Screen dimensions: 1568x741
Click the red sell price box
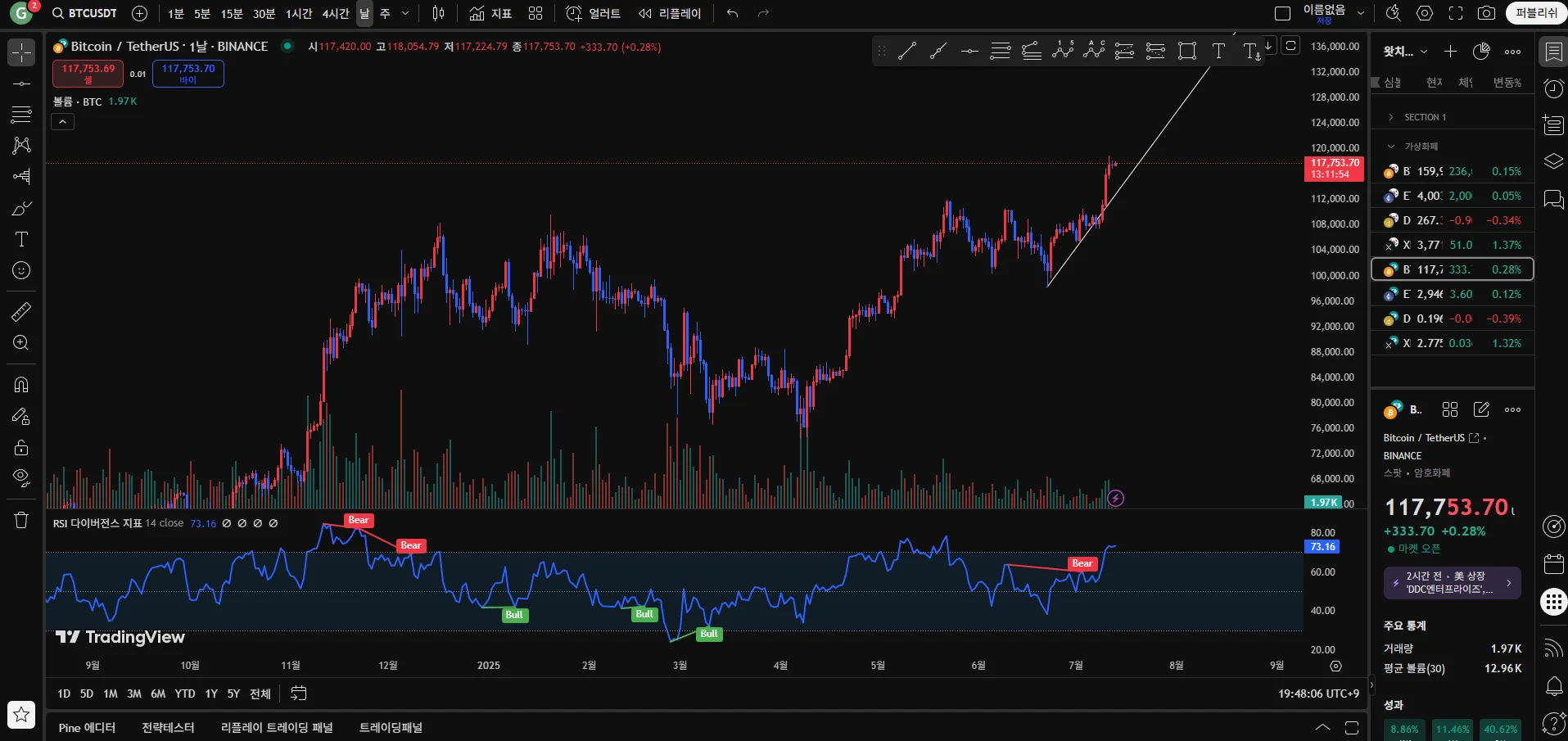[88, 73]
